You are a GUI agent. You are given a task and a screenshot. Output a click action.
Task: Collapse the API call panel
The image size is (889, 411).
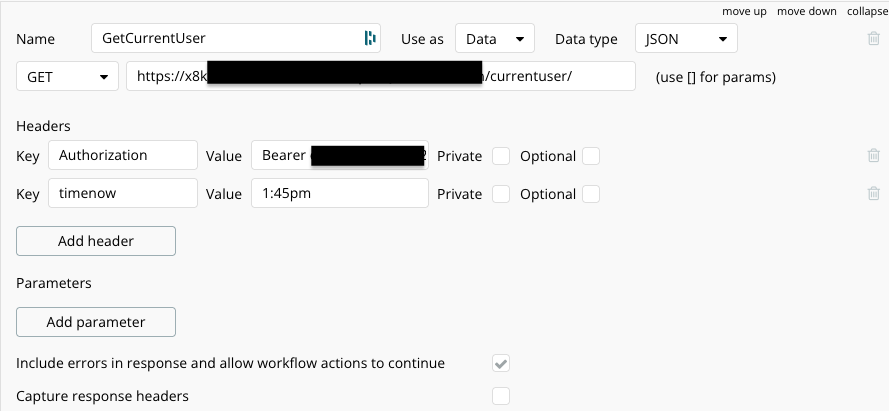coord(866,11)
